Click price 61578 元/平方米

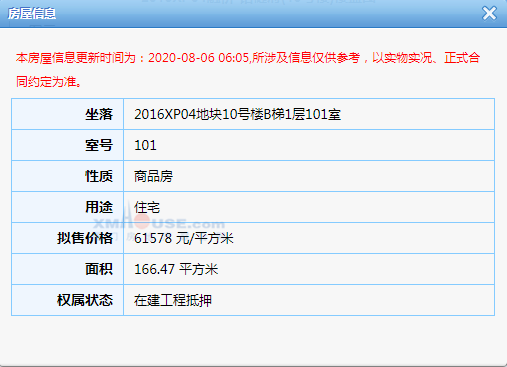184,238
